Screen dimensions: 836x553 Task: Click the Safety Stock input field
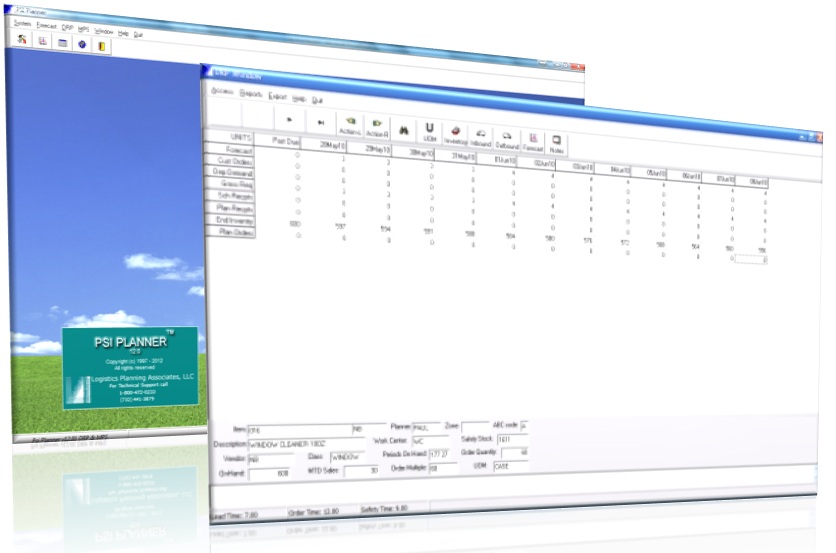tap(512, 439)
